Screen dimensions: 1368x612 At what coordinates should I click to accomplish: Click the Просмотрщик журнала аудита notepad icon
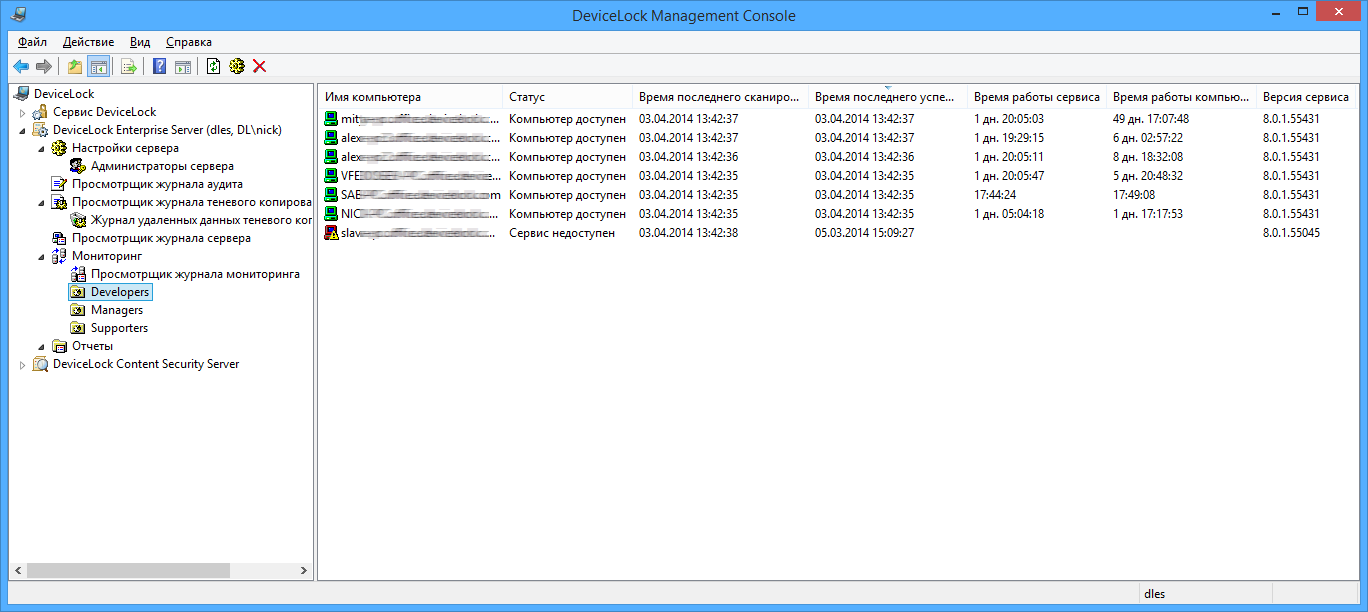click(59, 184)
